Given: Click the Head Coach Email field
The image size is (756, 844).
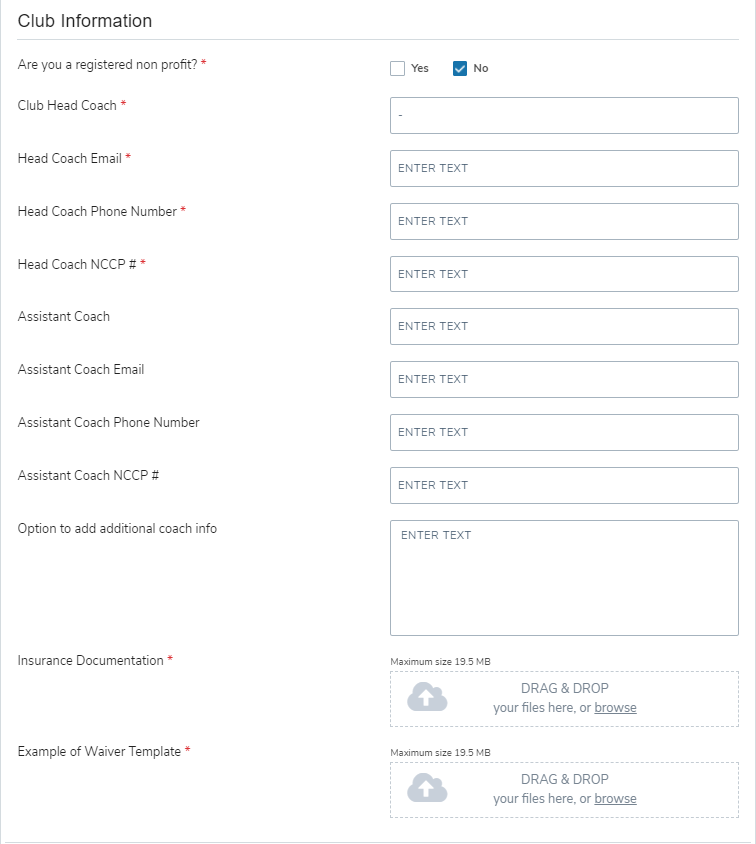Looking at the screenshot, I should coord(564,168).
